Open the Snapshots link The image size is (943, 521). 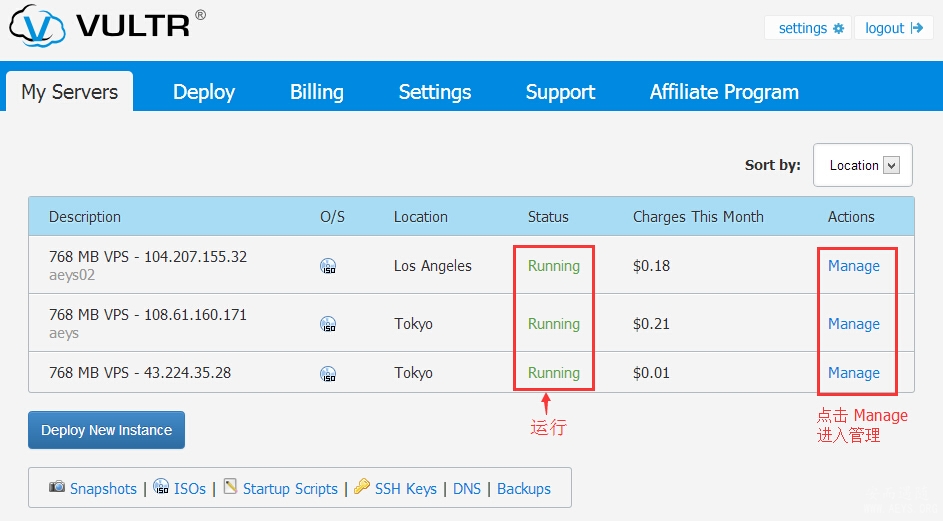point(103,489)
